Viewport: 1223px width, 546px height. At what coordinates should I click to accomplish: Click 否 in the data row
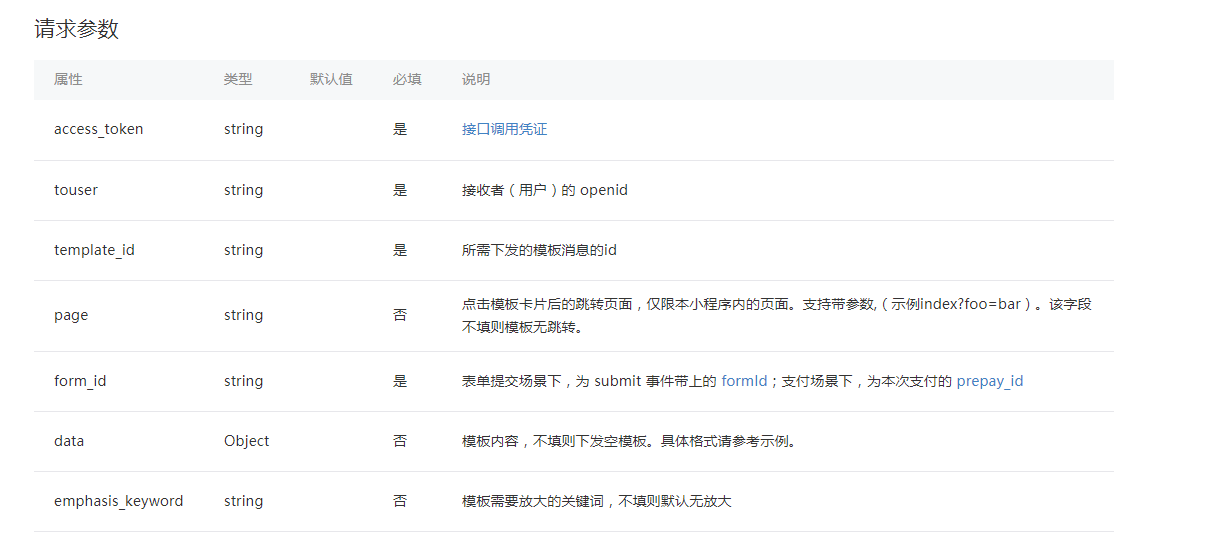point(400,441)
